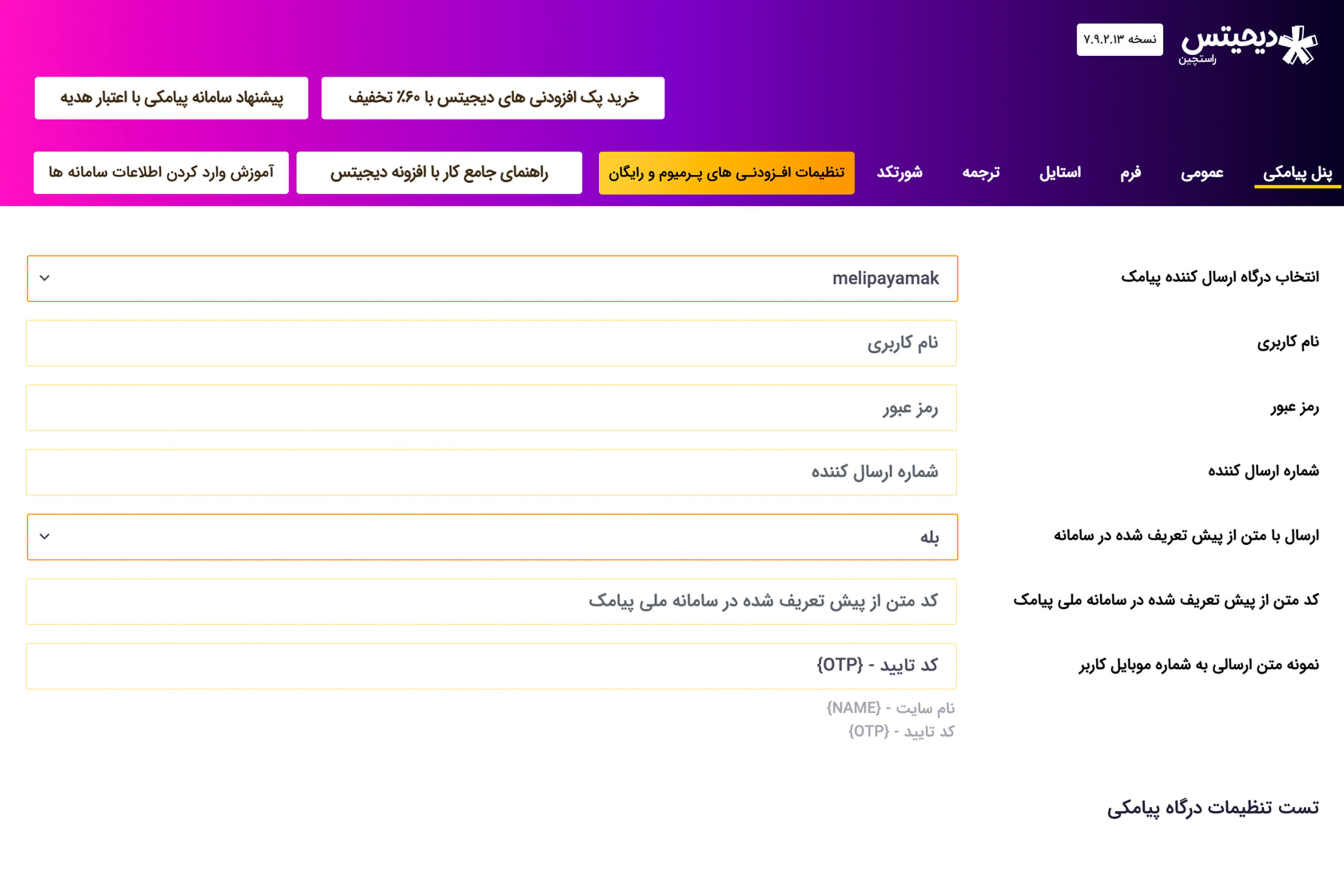The height and width of the screenshot is (896, 1344).
Task: Click the نام سایت - {NAME} hint
Action: point(890,708)
